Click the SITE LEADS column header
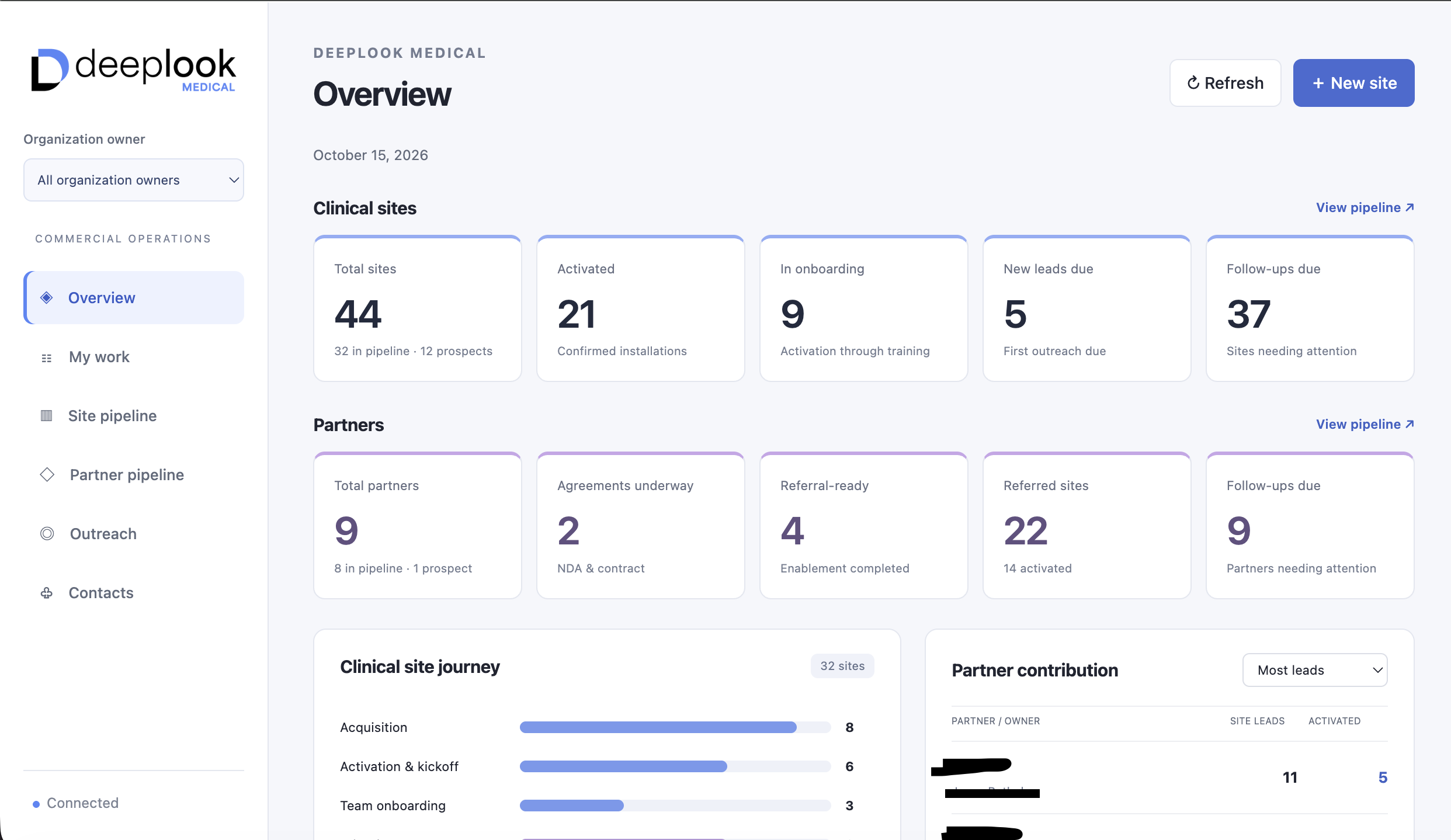Viewport: 1451px width, 840px height. [x=1257, y=721]
